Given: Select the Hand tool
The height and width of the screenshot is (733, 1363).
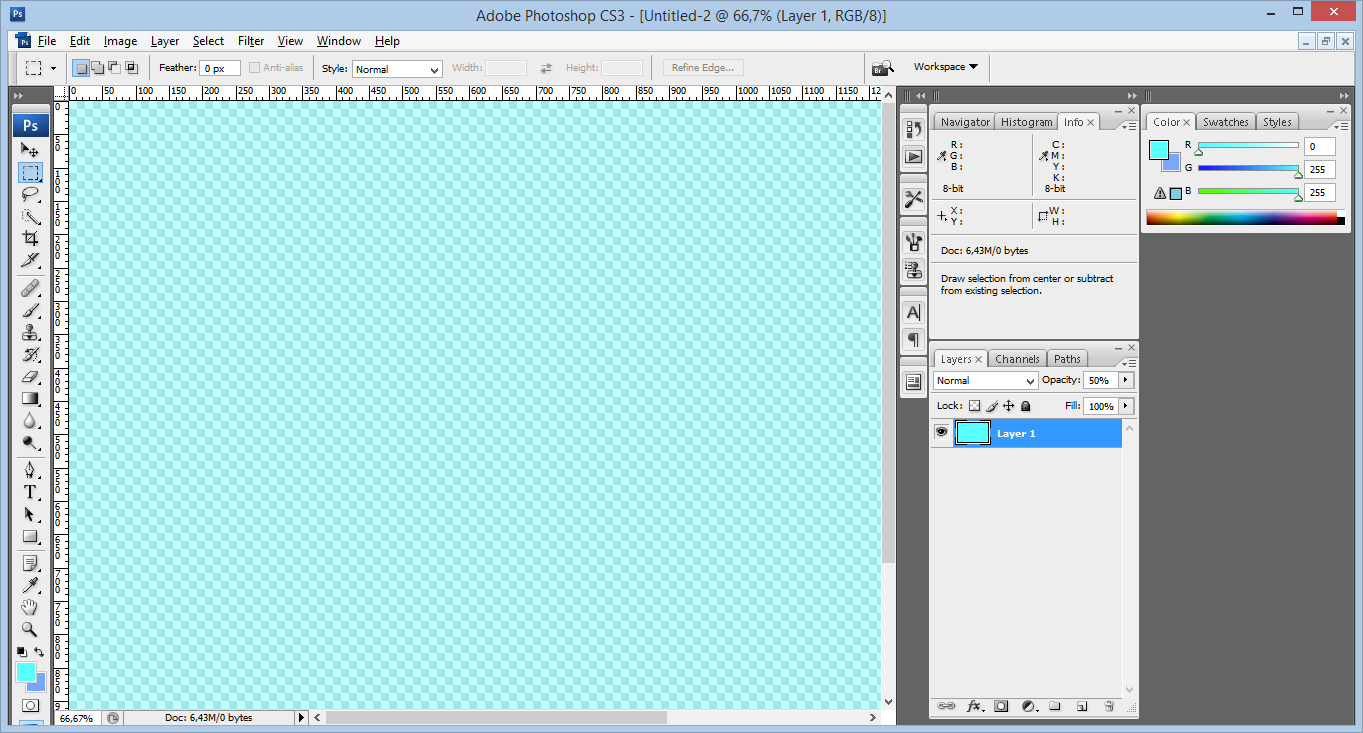Looking at the screenshot, I should [x=30, y=608].
